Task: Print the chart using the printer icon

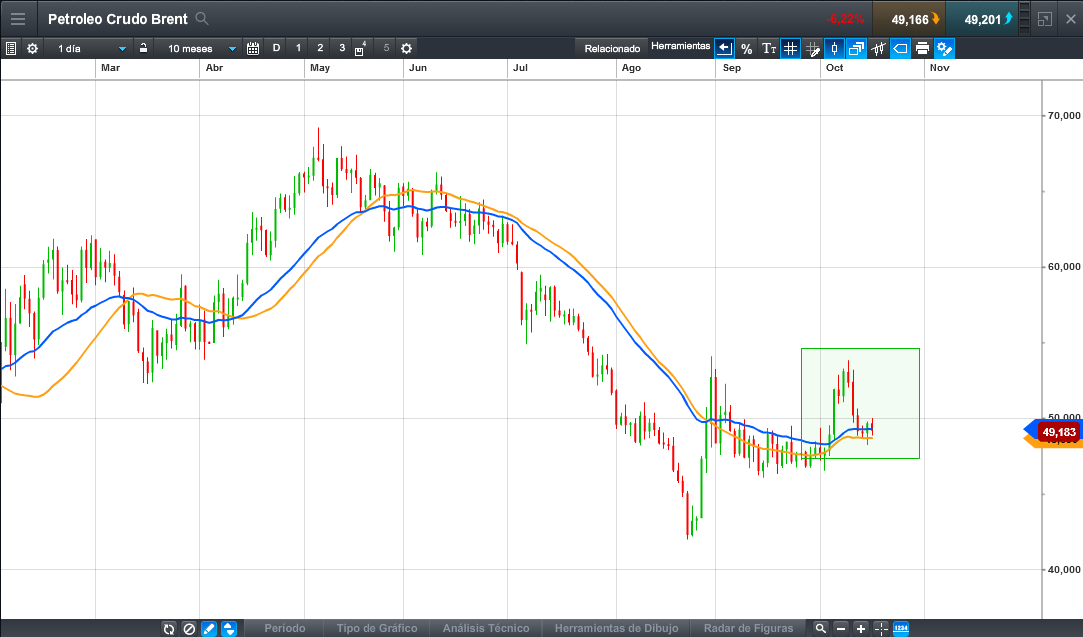Action: [x=922, y=48]
